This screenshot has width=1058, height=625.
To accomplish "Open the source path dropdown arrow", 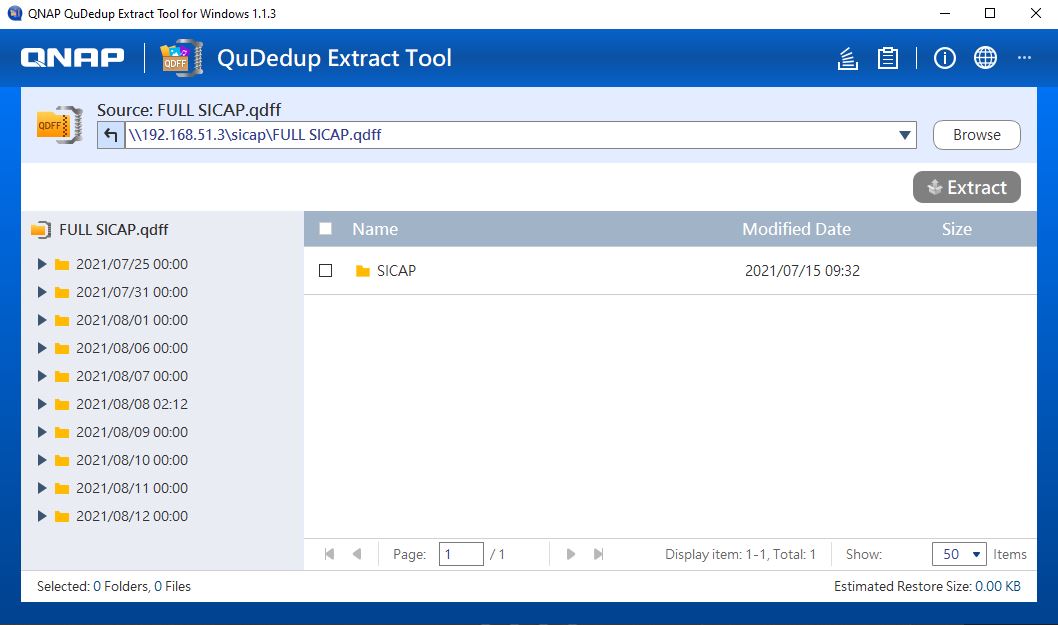I will 905,135.
